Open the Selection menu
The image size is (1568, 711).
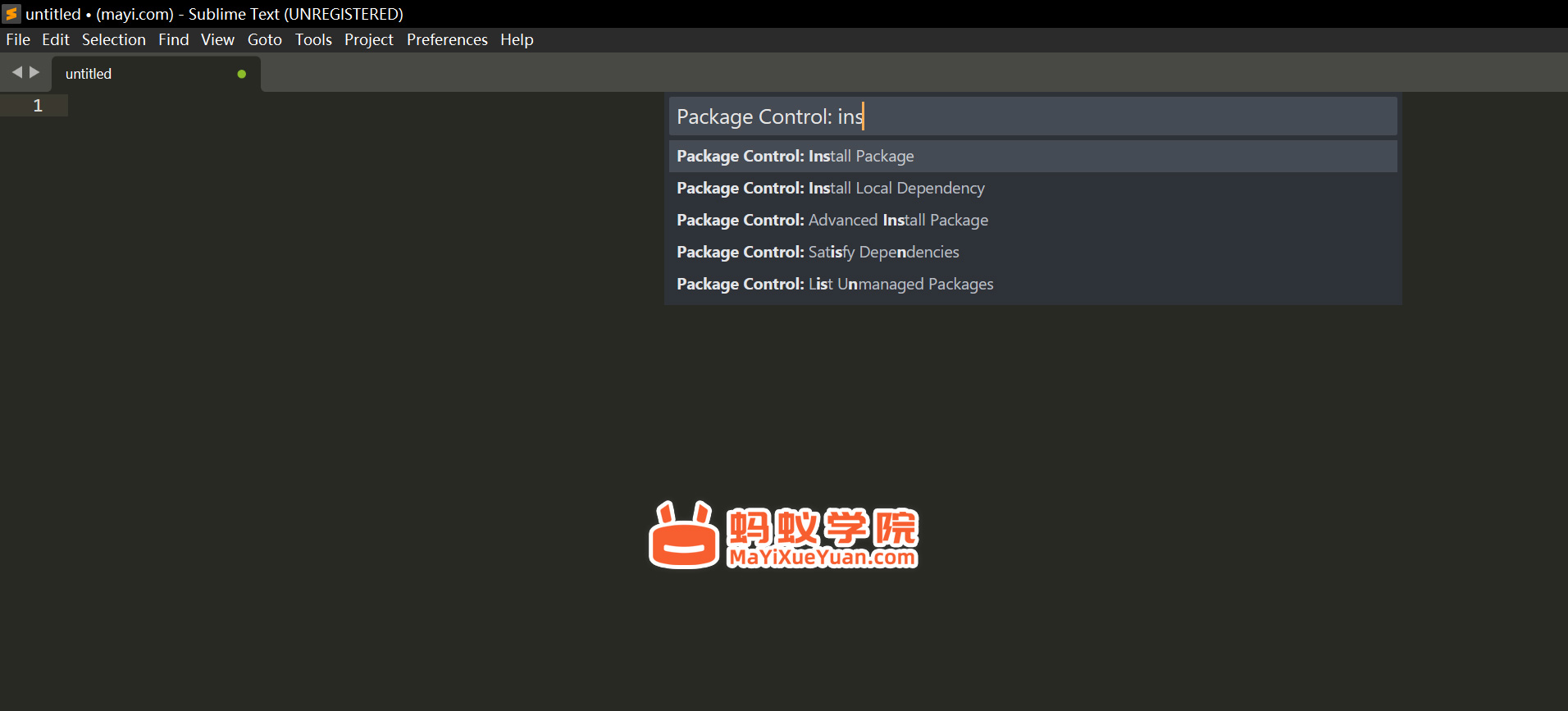click(114, 39)
